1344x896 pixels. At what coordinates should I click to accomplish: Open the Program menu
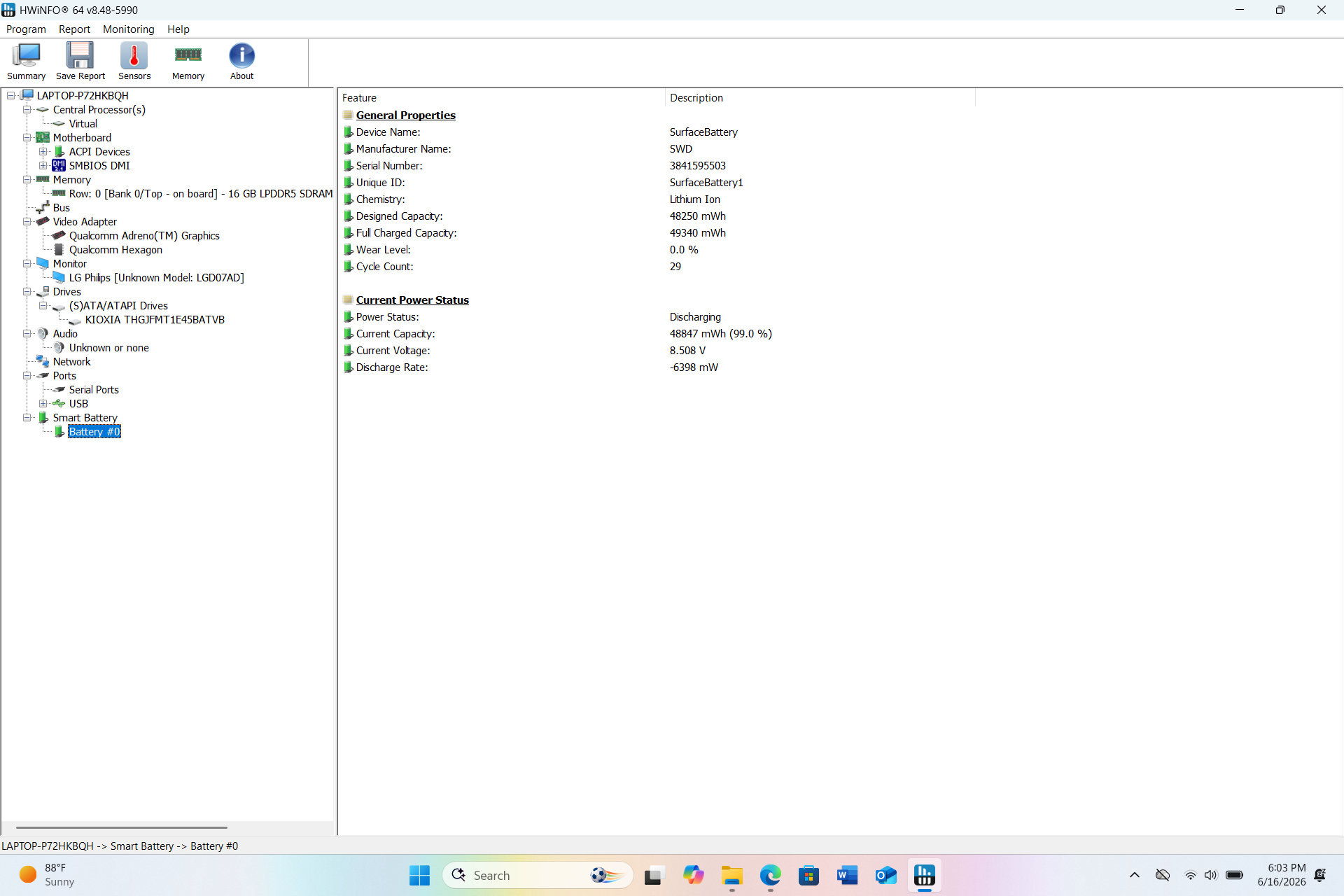click(x=26, y=29)
